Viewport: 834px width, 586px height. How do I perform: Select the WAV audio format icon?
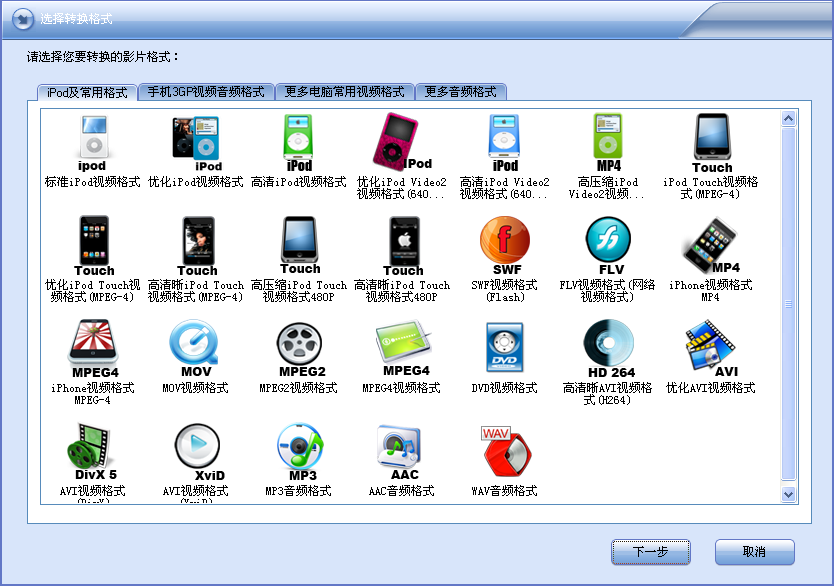tap(506, 451)
